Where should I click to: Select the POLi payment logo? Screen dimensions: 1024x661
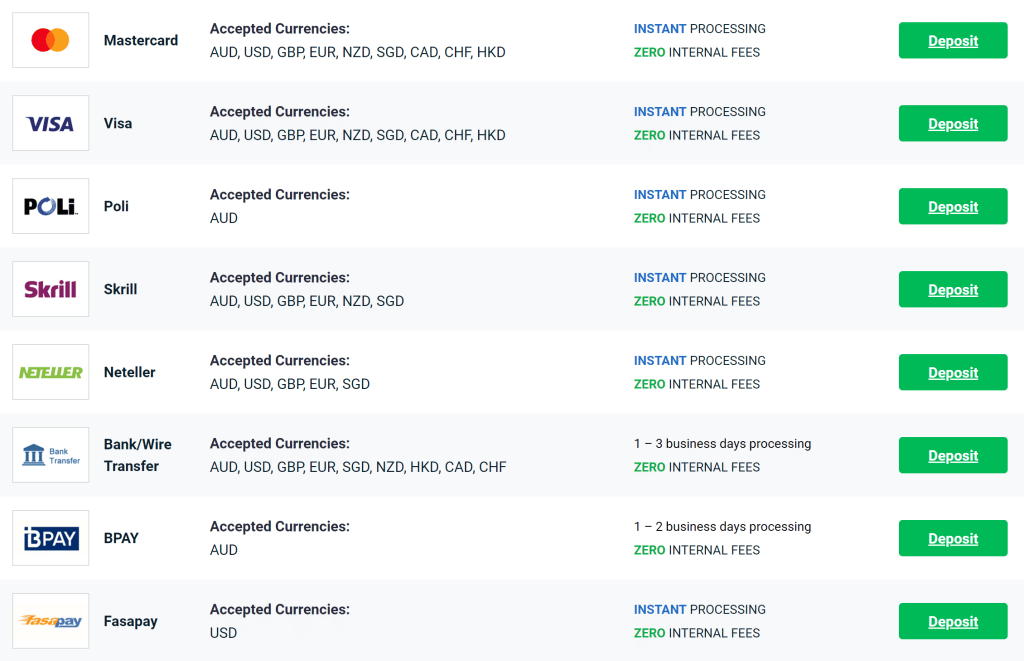click(x=50, y=206)
